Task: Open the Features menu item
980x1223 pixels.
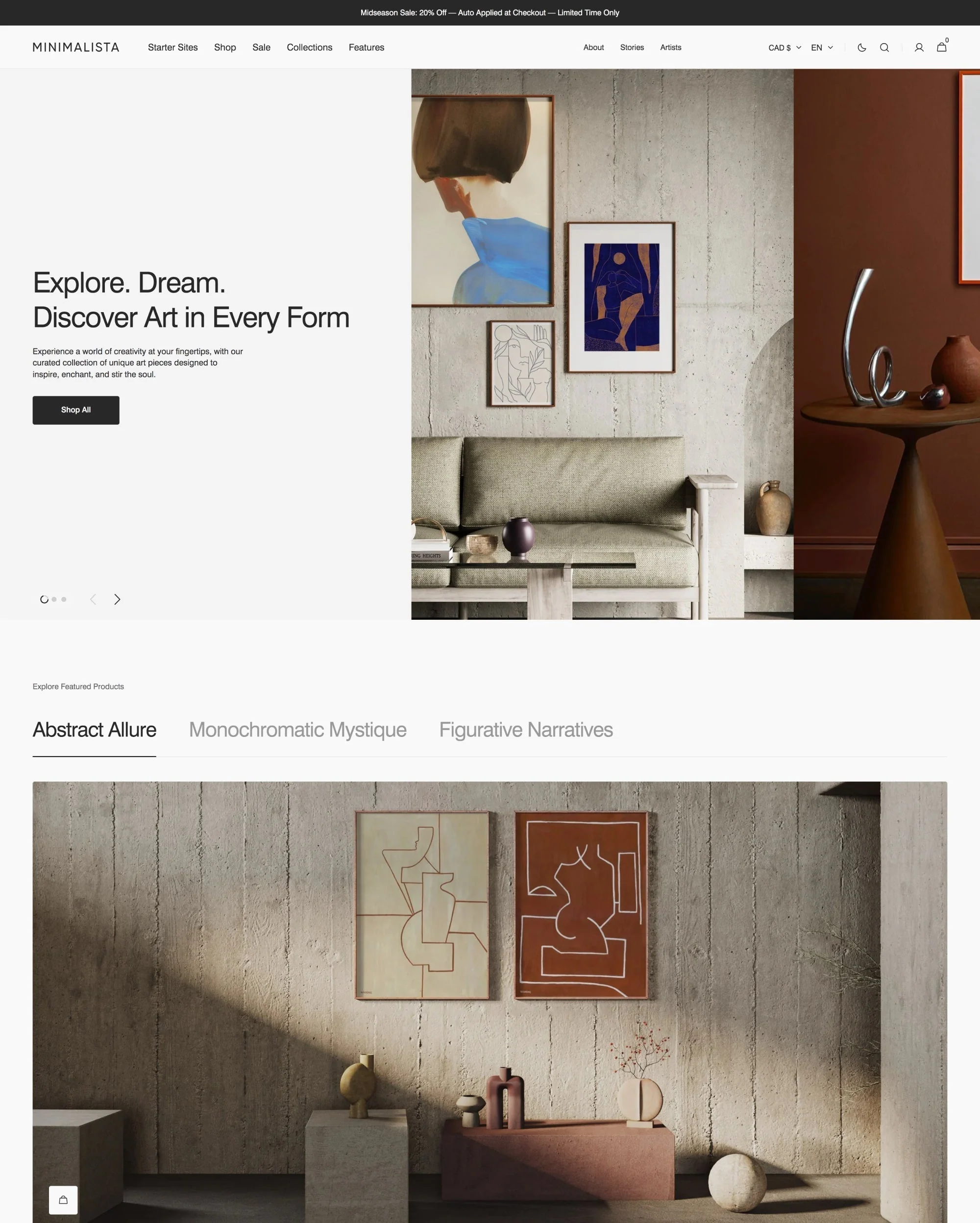Action: click(x=366, y=47)
